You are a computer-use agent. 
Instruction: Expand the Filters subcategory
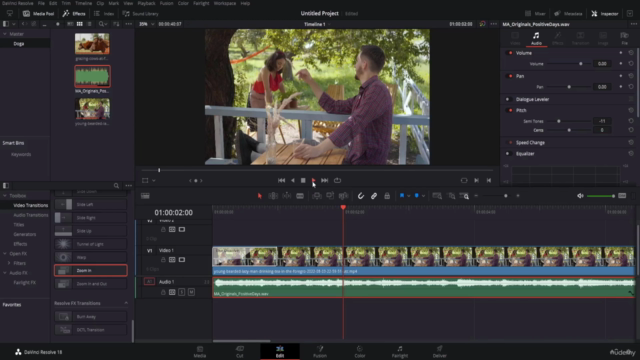point(9,263)
